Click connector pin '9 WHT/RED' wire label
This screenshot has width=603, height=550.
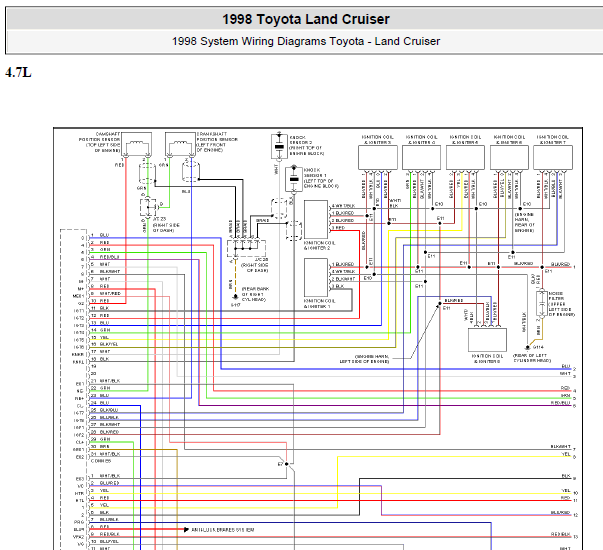(x=105, y=293)
